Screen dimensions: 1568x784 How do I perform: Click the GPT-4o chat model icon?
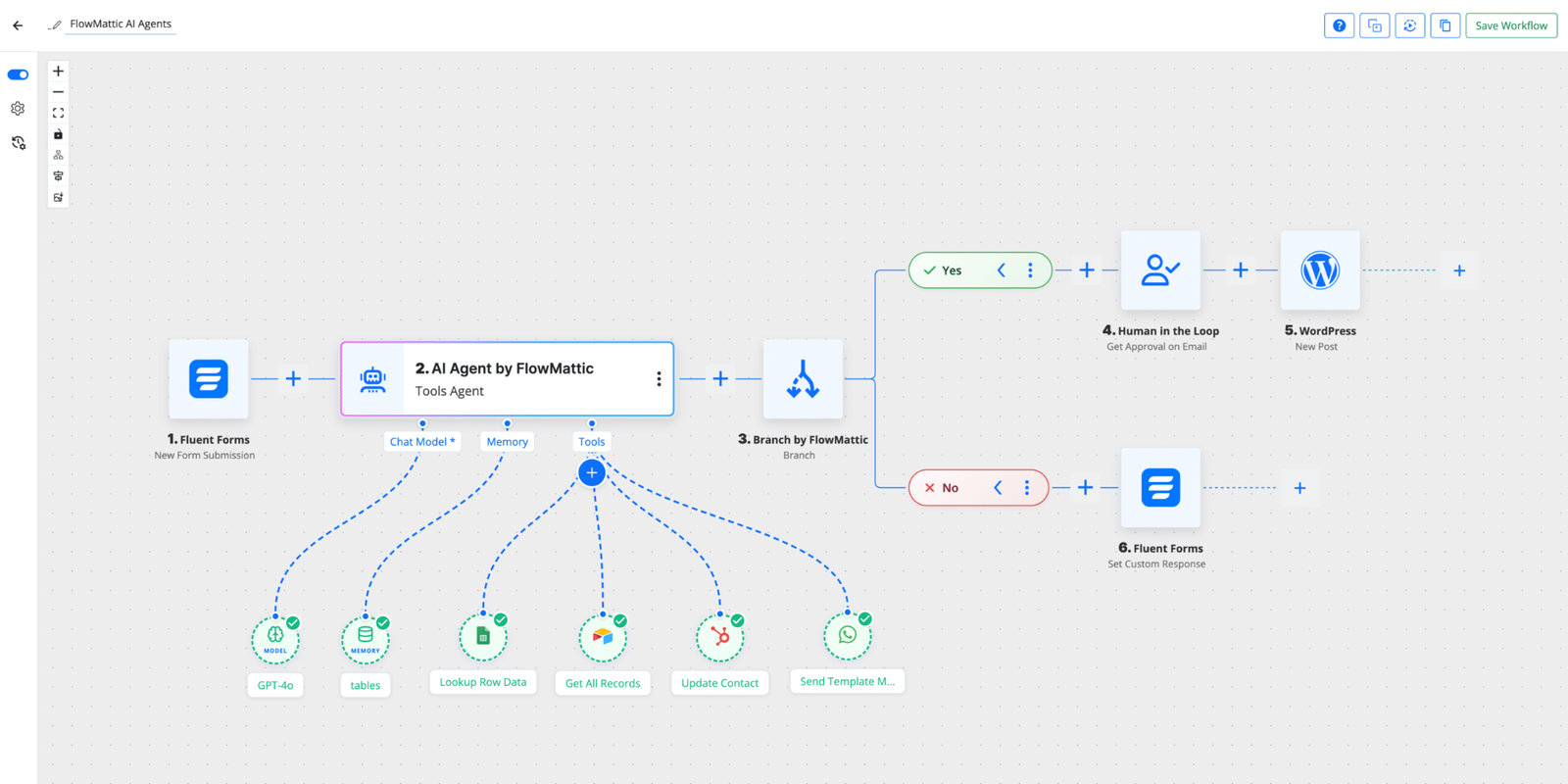click(275, 639)
